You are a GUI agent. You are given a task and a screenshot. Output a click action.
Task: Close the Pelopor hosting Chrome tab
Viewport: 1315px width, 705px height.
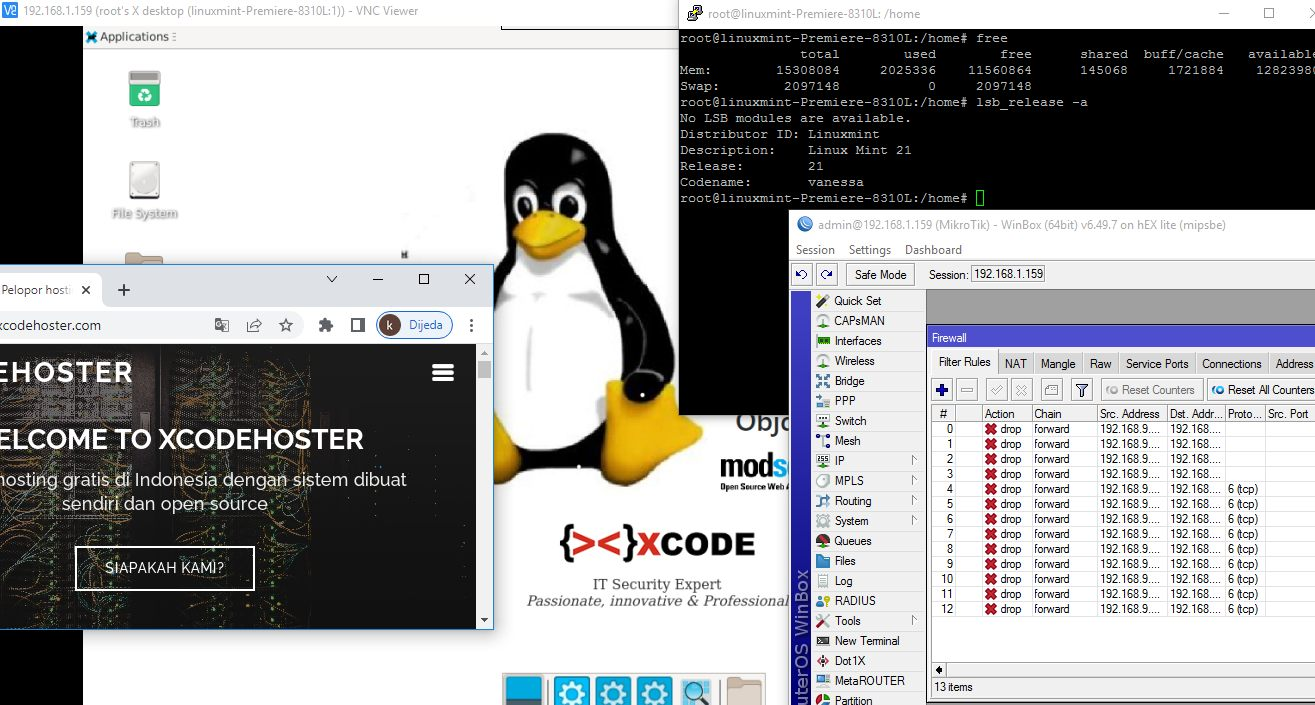[86, 290]
